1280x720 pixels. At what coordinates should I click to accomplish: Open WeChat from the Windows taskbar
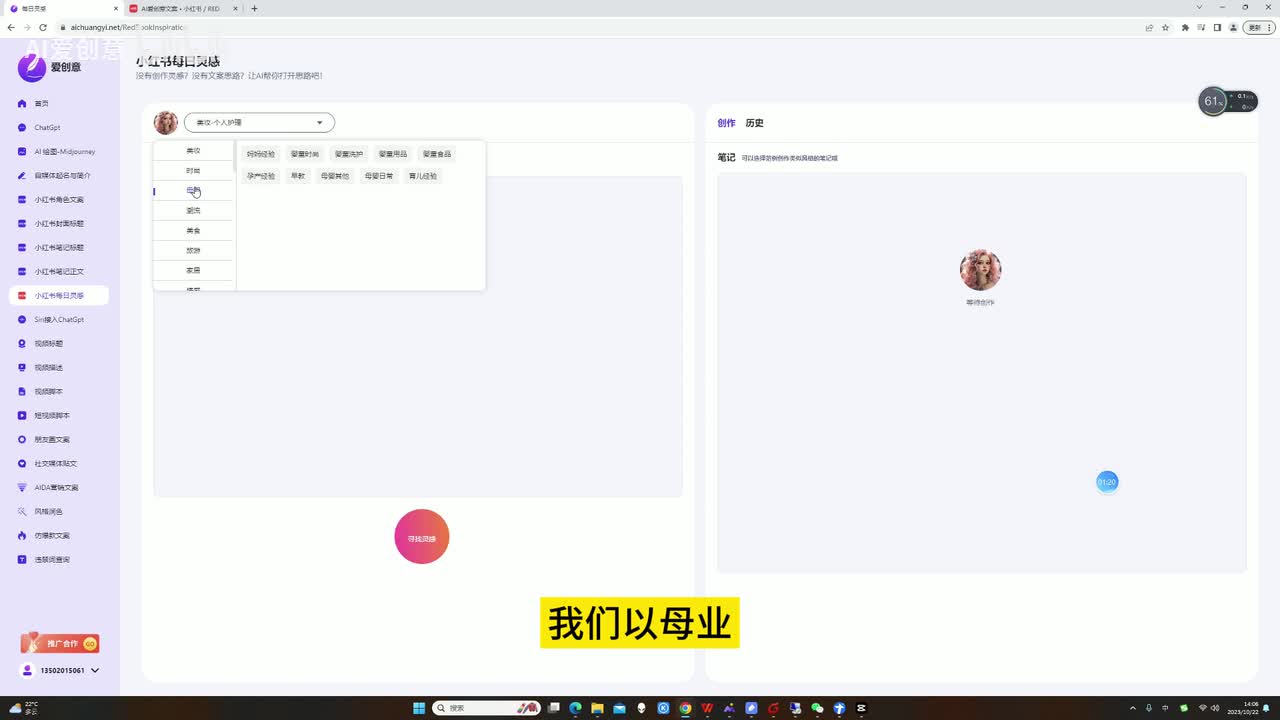(x=817, y=708)
